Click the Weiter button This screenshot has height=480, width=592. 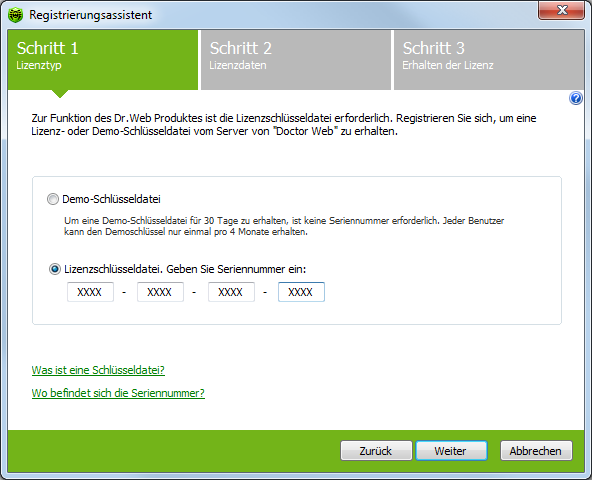[x=451, y=451]
